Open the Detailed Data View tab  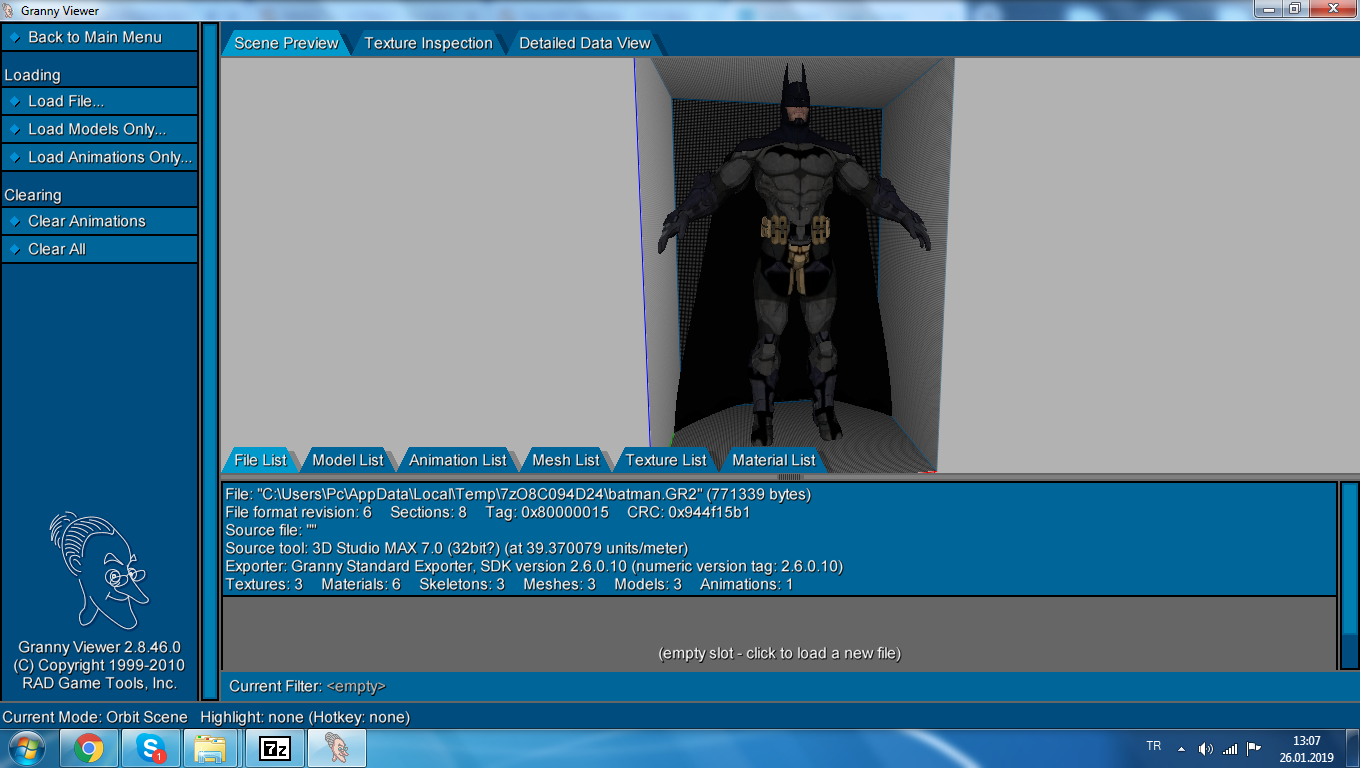(x=584, y=43)
